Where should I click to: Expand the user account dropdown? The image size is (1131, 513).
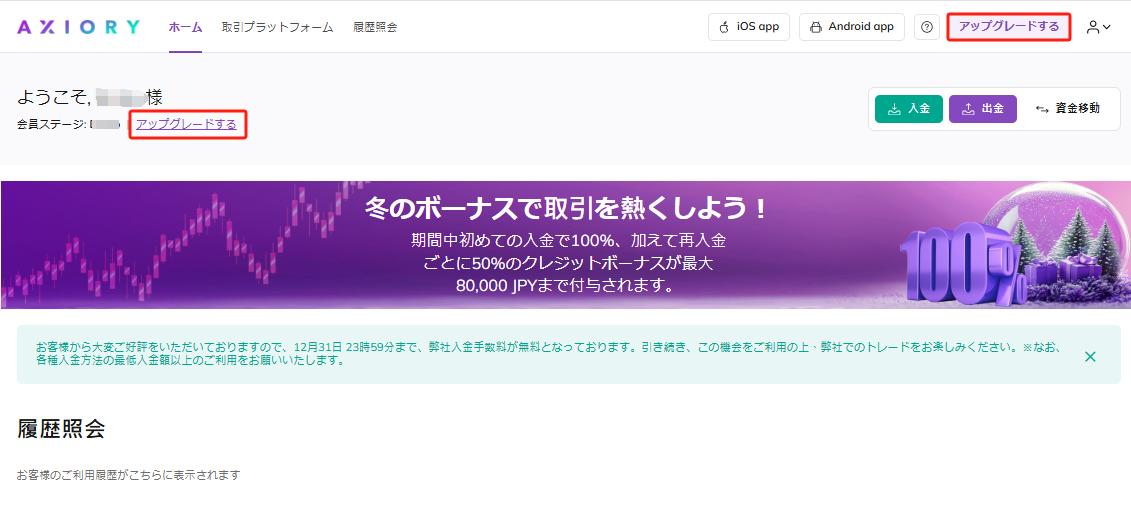pos(1098,27)
